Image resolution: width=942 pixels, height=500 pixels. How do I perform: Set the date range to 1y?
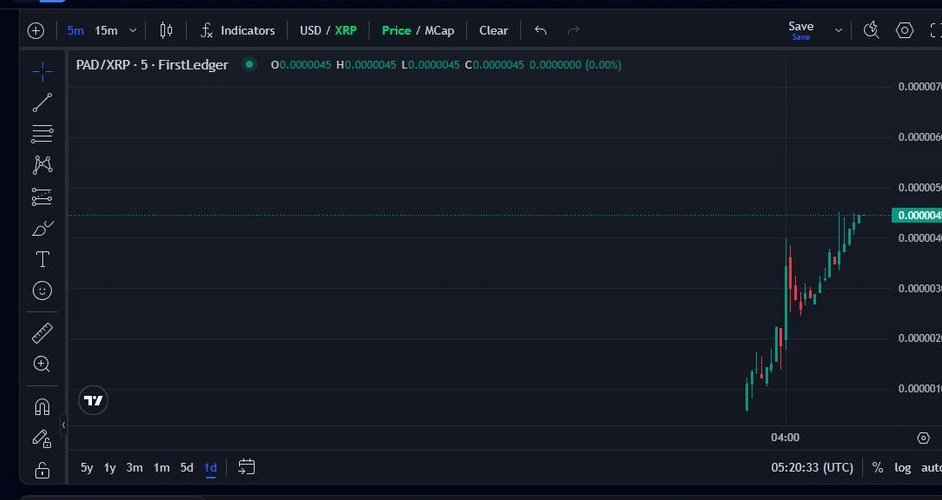[x=110, y=468]
